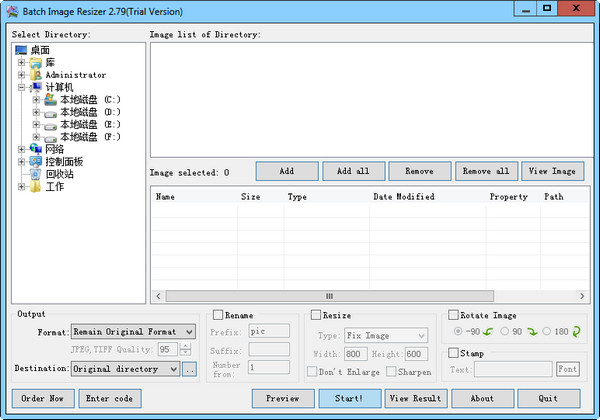Click the 回收站 recycle bin icon

36,174
